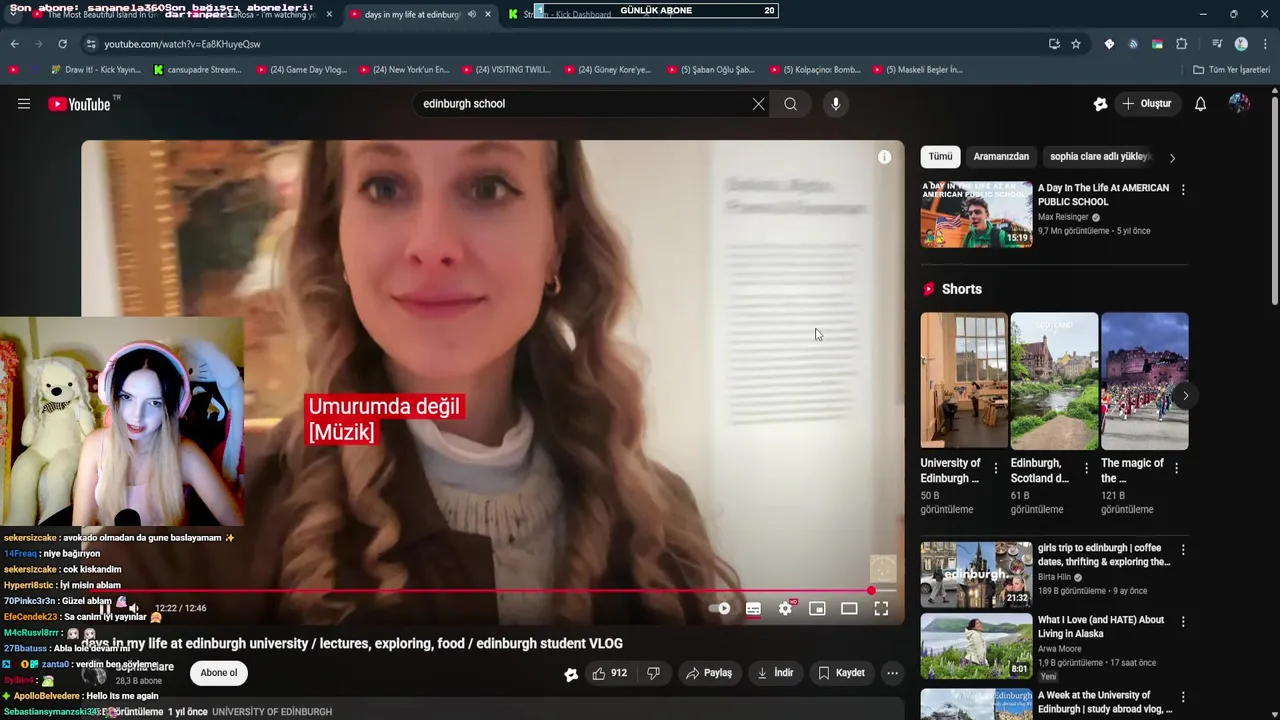Select the sophia clare adlı yükley chip
Viewport: 1280px width, 720px height.
click(x=1099, y=157)
